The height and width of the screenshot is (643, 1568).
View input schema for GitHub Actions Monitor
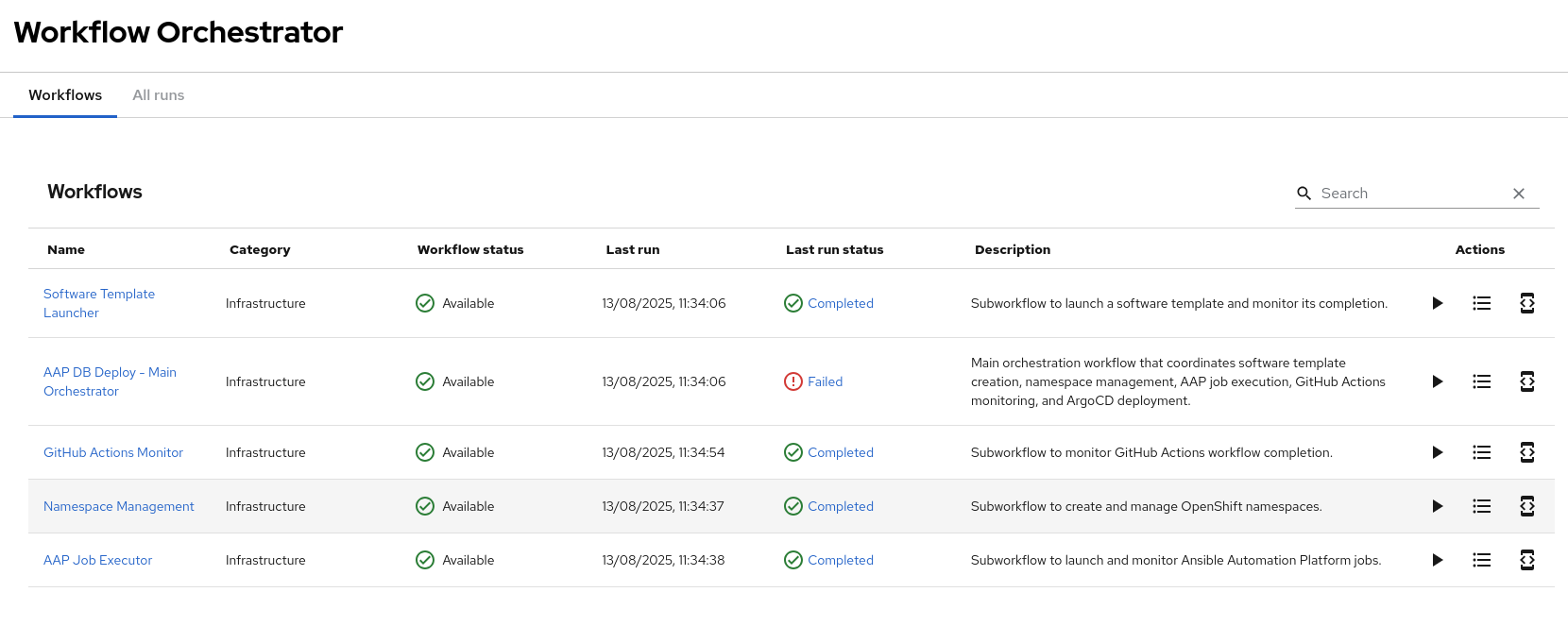click(1526, 452)
